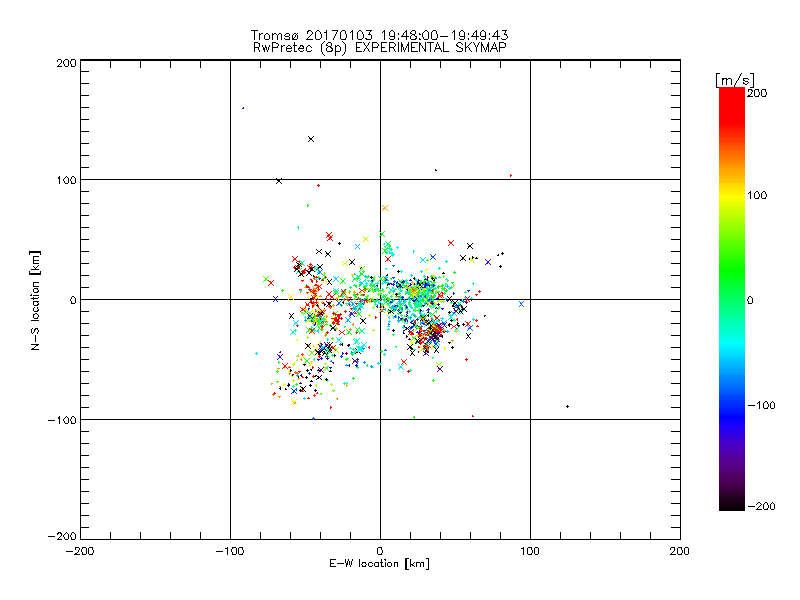Click the lone orange X above the cluster

point(385,208)
